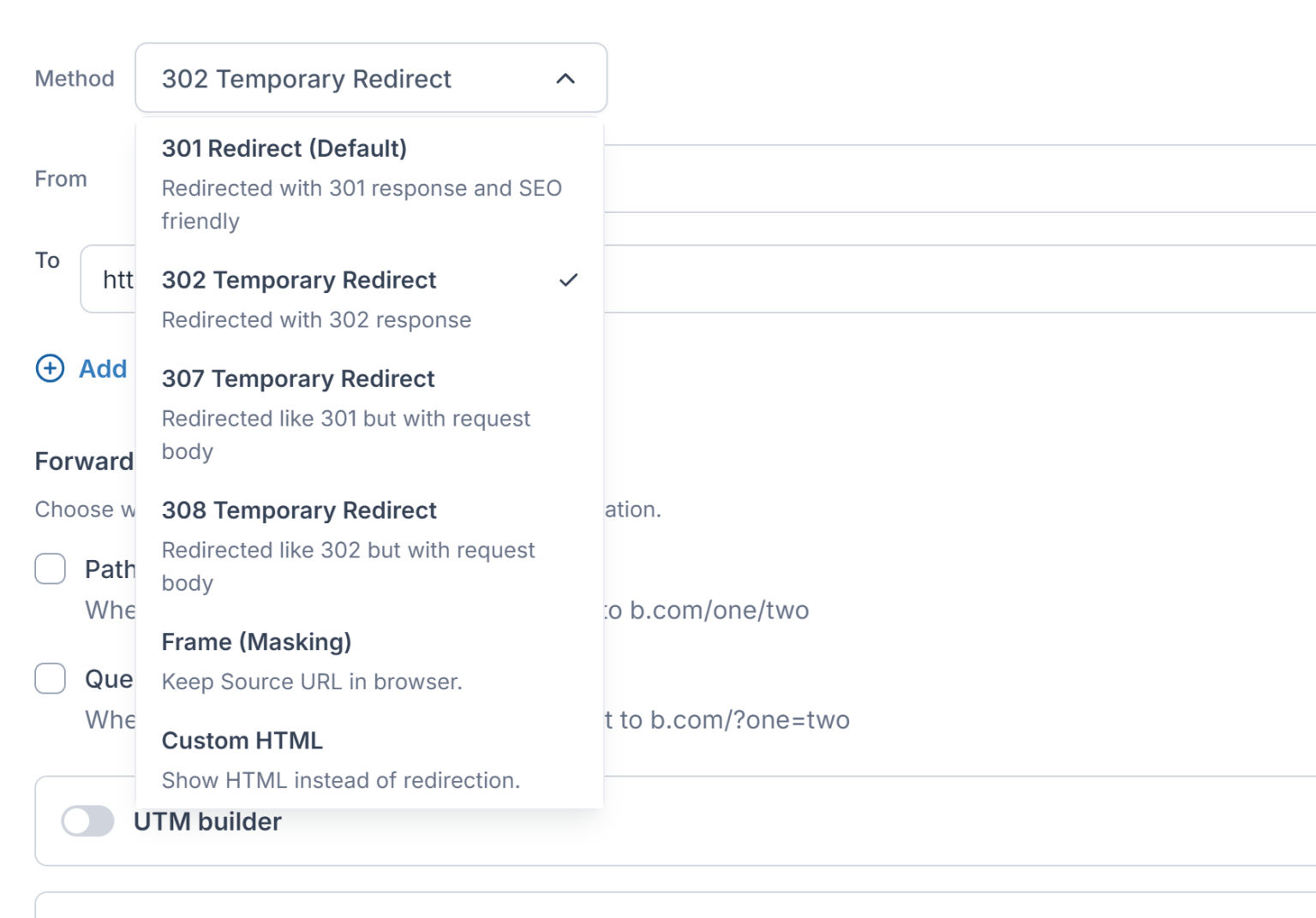Choose Custom HTML instead of redirection
This screenshot has height=918, width=1316.
[x=242, y=740]
